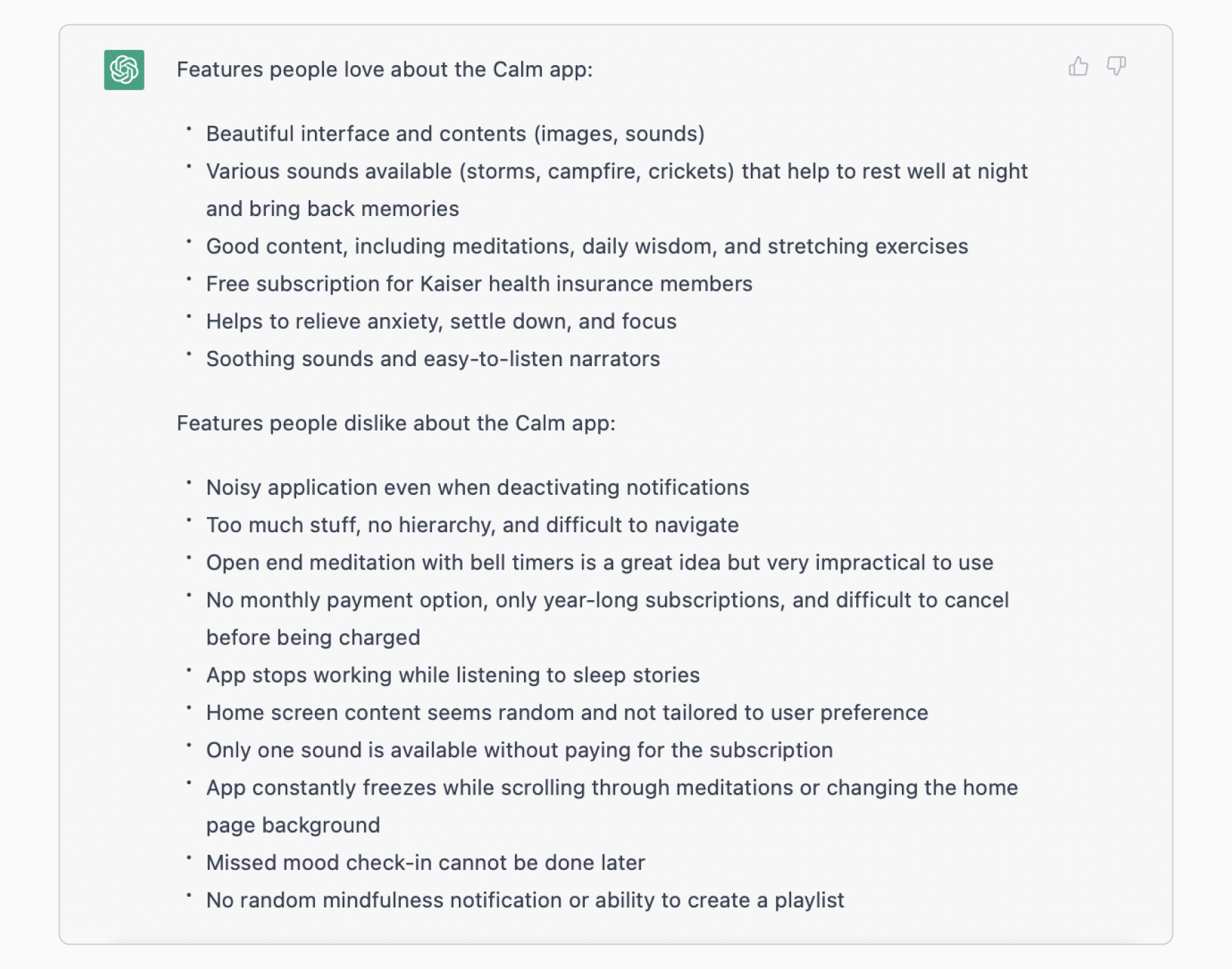Click the 'Open end meditation' bullet text

click(599, 563)
